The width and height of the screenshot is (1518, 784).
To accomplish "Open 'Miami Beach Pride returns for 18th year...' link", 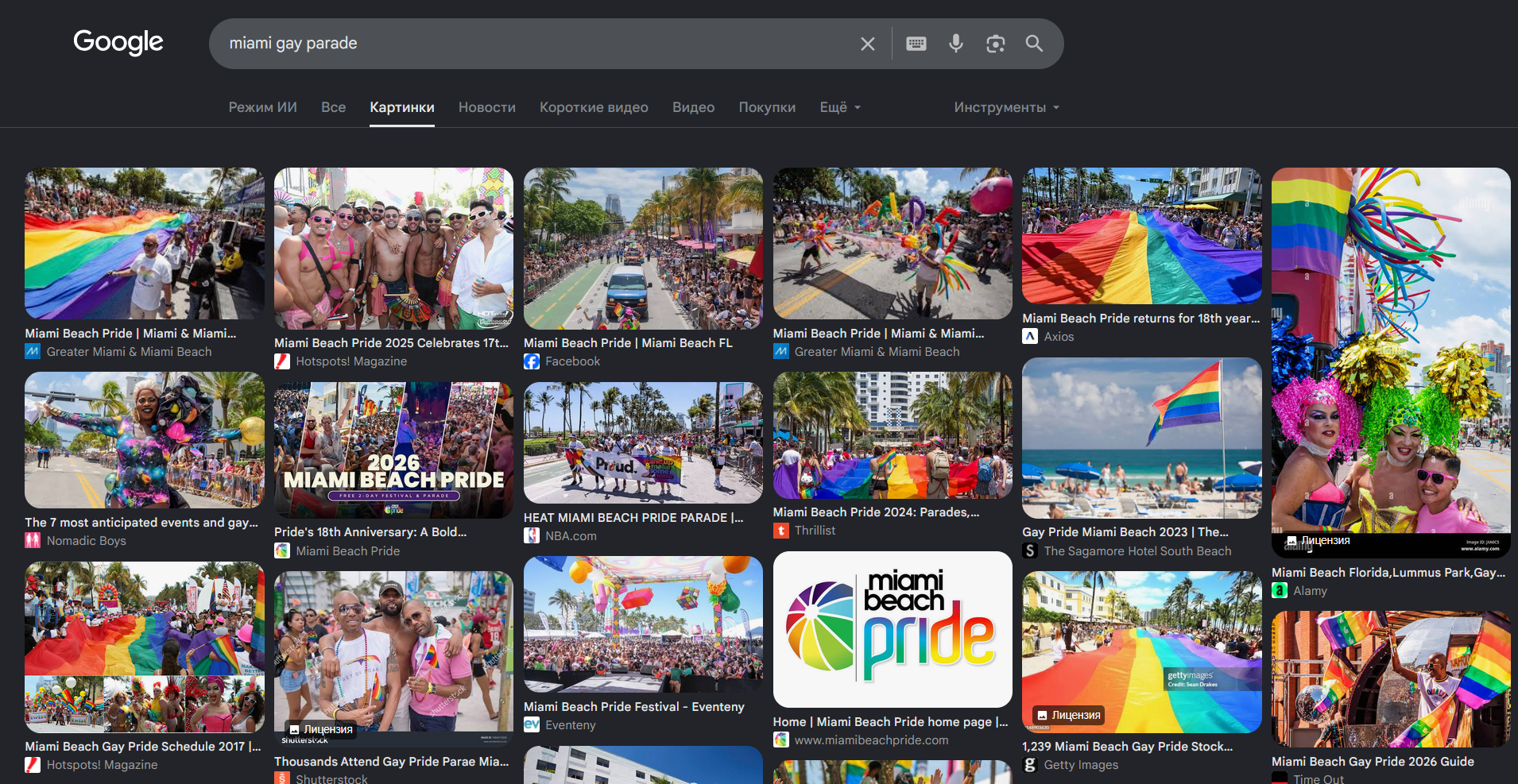I will click(1141, 318).
